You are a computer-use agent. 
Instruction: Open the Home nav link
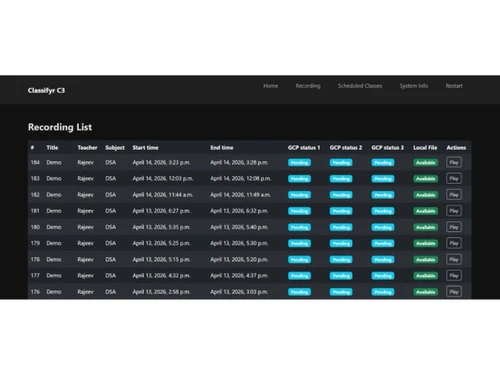270,86
